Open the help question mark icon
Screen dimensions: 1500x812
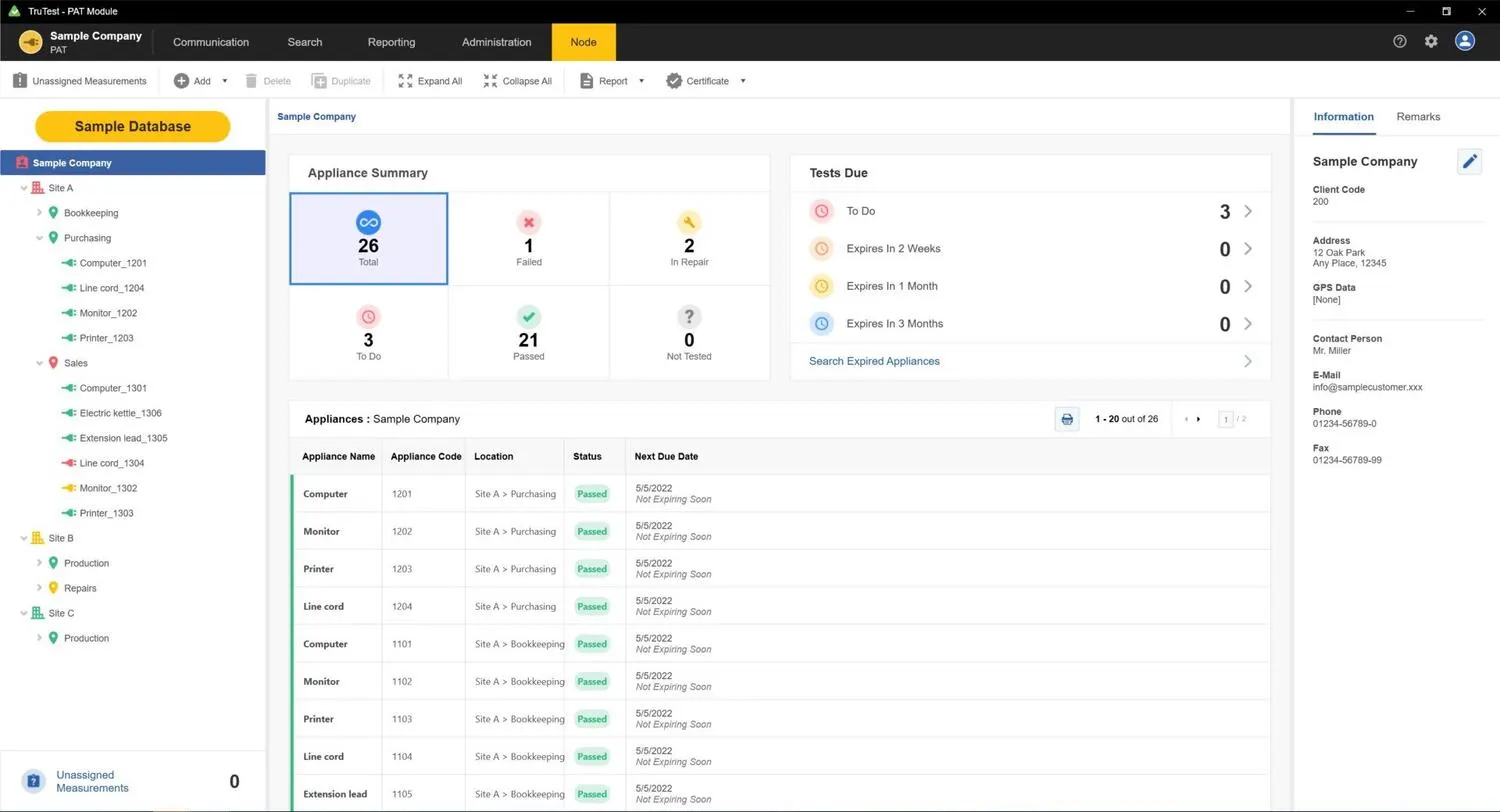tap(1399, 42)
